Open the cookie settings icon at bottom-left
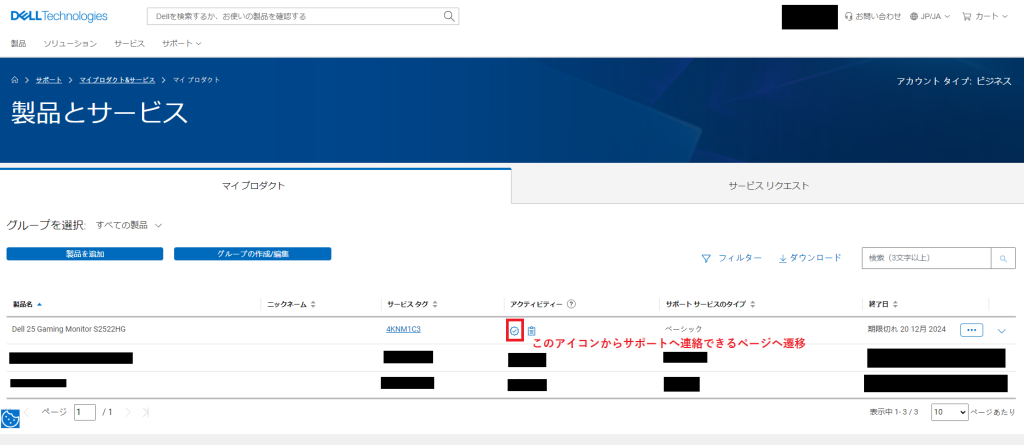This screenshot has height=445, width=1024. (x=11, y=419)
